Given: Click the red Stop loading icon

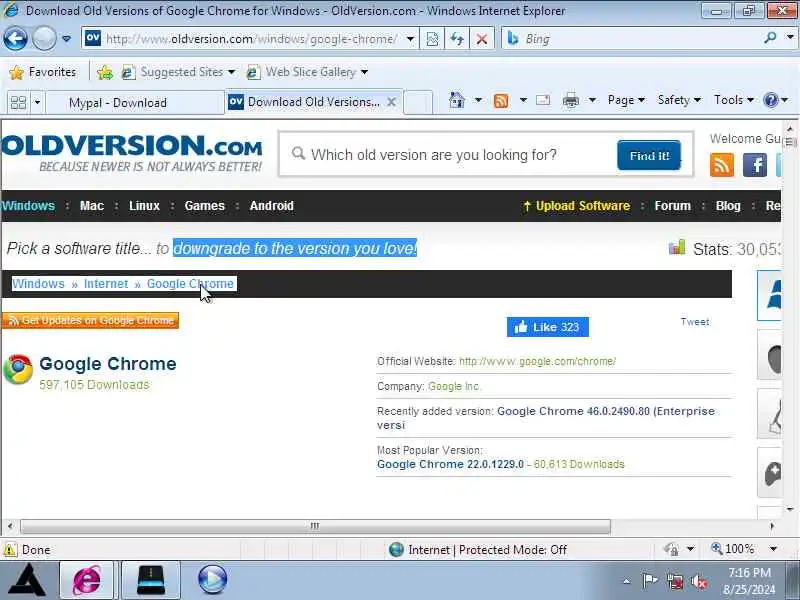Looking at the screenshot, I should point(482,39).
